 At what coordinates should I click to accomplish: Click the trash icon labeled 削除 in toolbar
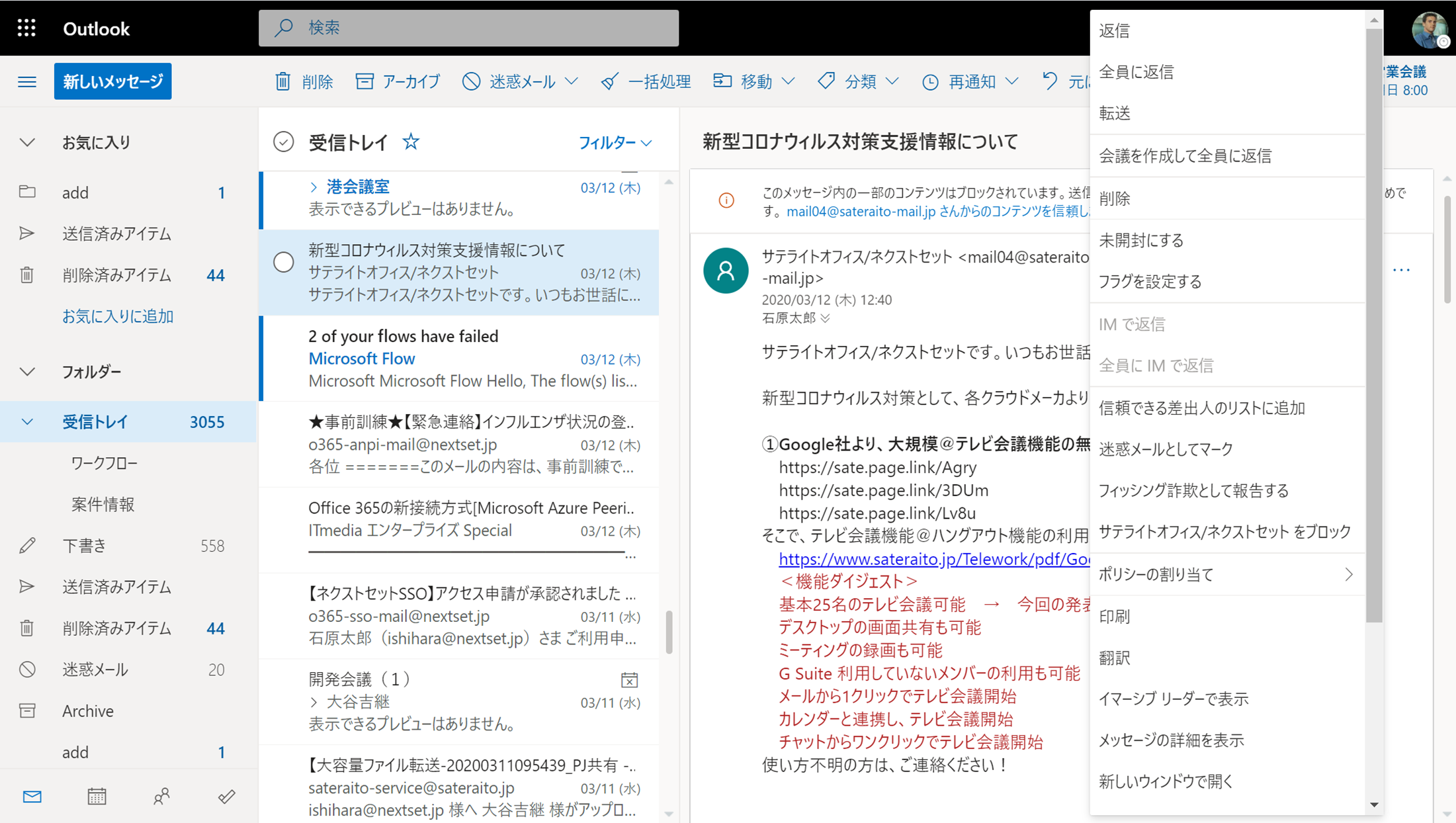[283, 81]
